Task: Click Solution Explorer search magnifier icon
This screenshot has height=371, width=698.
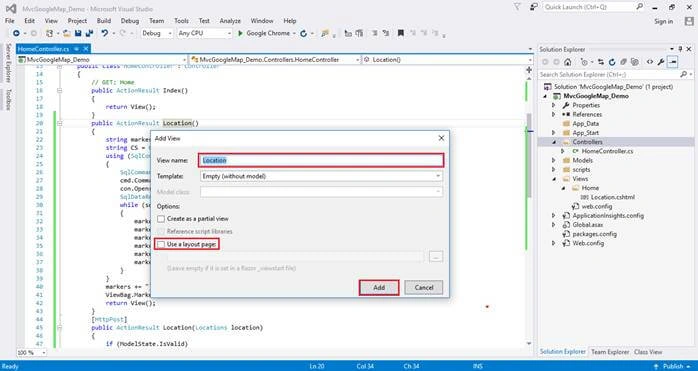Action: pos(684,74)
